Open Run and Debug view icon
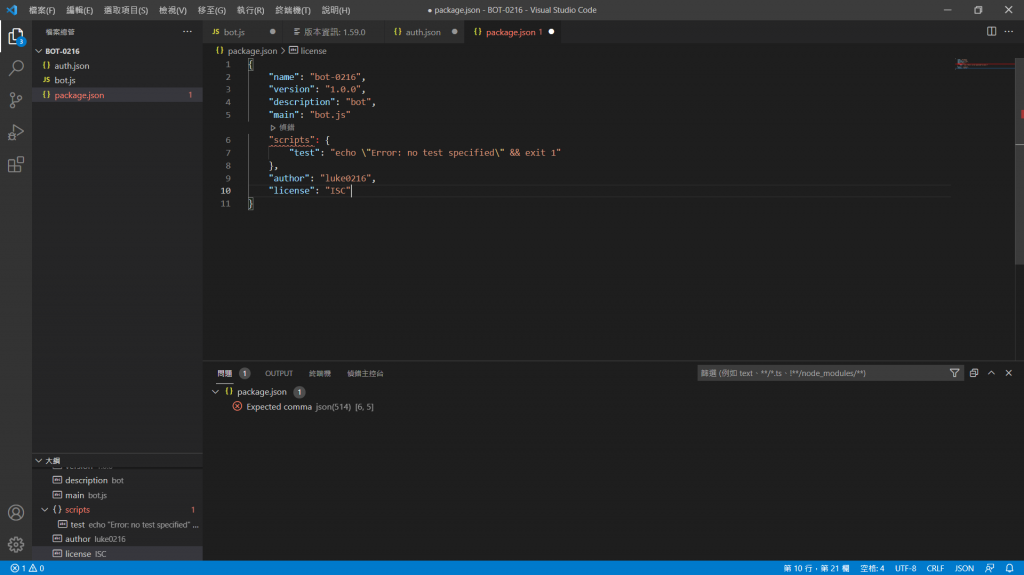This screenshot has width=1024, height=575. point(16,132)
